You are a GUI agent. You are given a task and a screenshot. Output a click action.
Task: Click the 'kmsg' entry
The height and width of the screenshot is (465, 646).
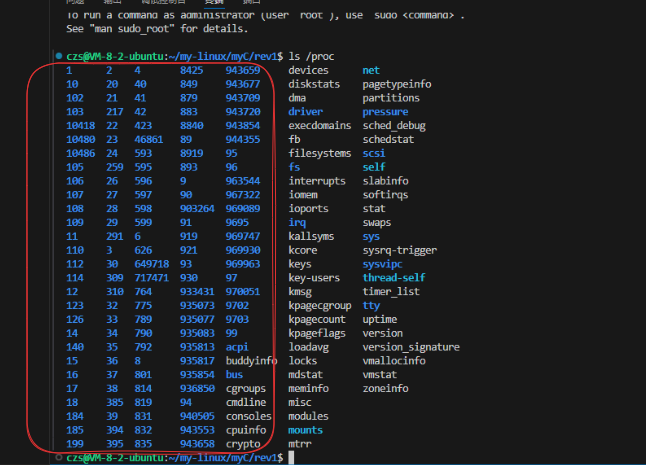[x=300, y=292]
